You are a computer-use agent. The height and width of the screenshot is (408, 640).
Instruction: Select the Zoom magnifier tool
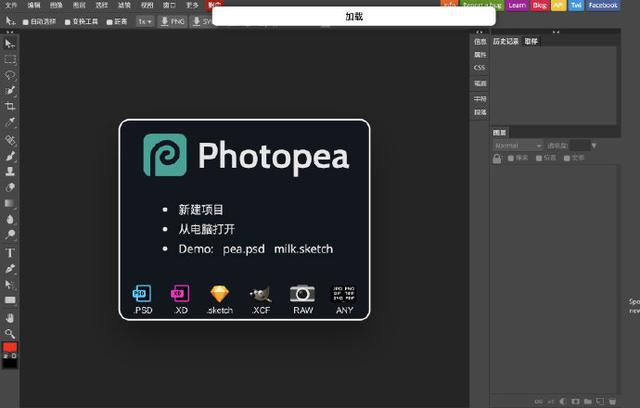pyautogui.click(x=10, y=334)
